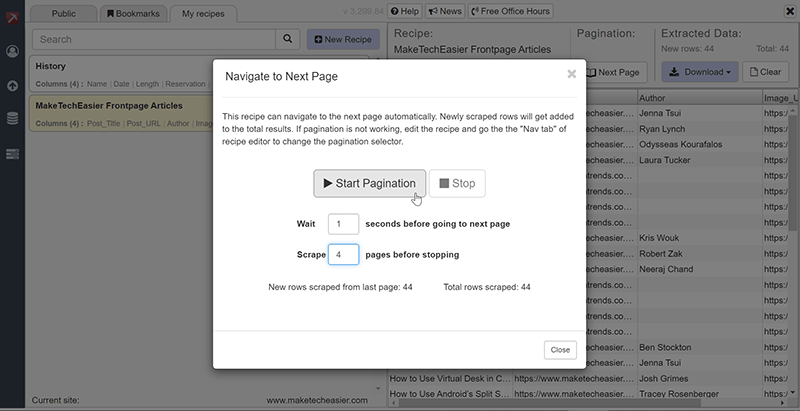Open the Bookmarks tab
800x411 pixels.
point(133,14)
